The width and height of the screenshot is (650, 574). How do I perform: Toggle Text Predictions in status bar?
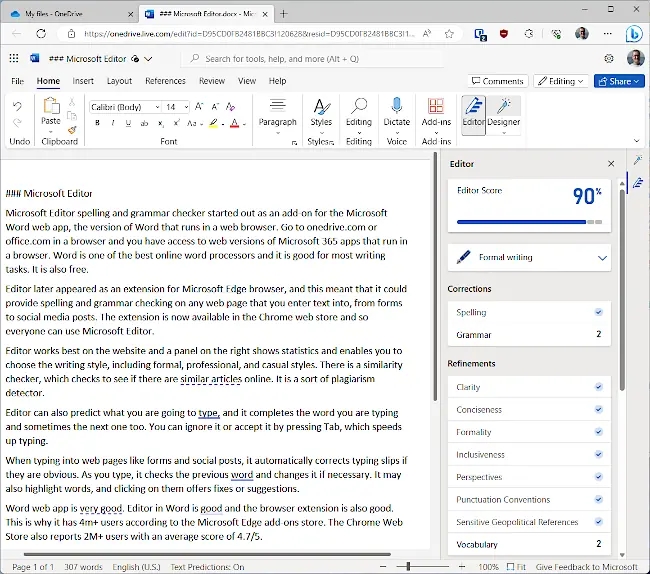tap(207, 567)
